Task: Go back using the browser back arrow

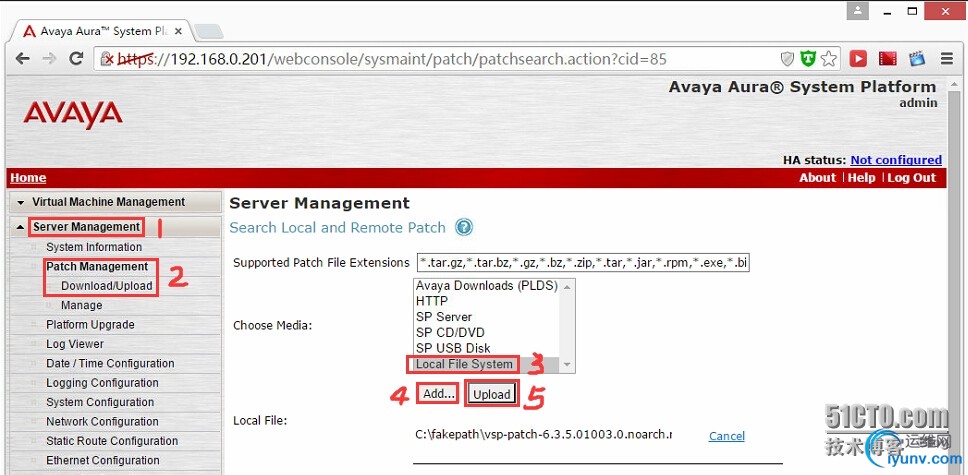Action: tap(22, 59)
